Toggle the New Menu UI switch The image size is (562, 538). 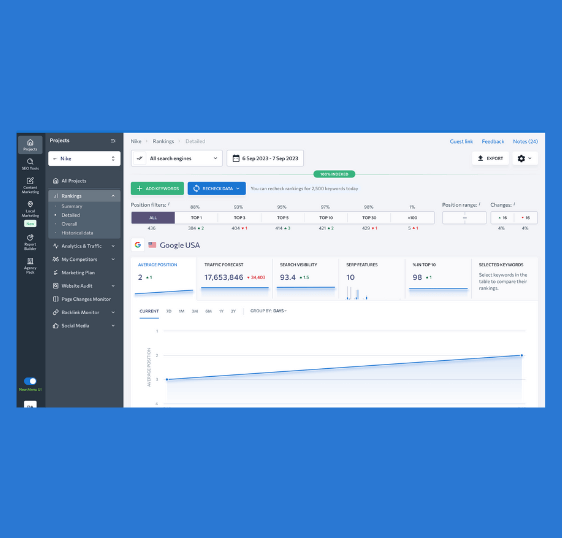tap(30, 381)
